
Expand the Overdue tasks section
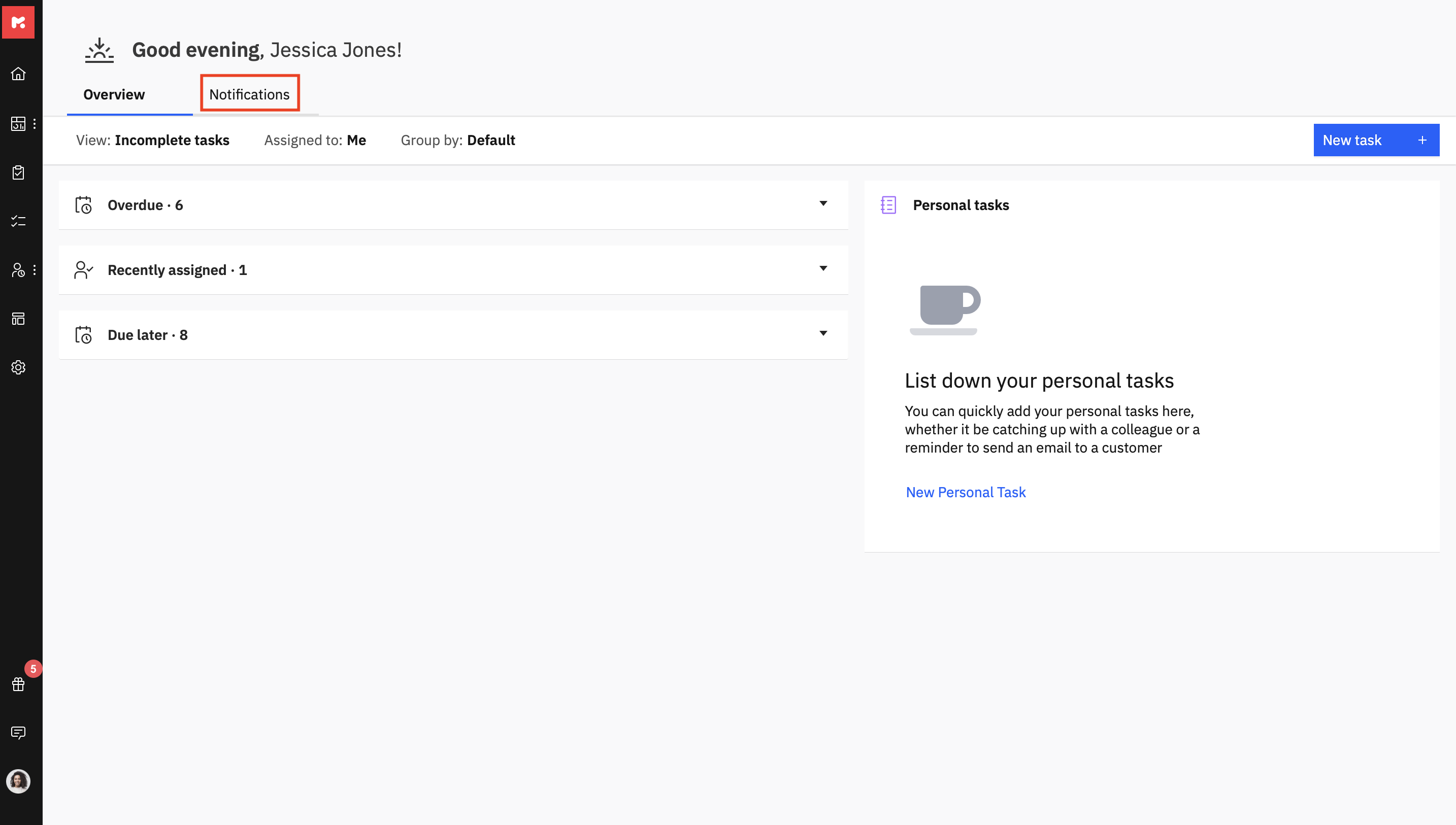tap(823, 203)
